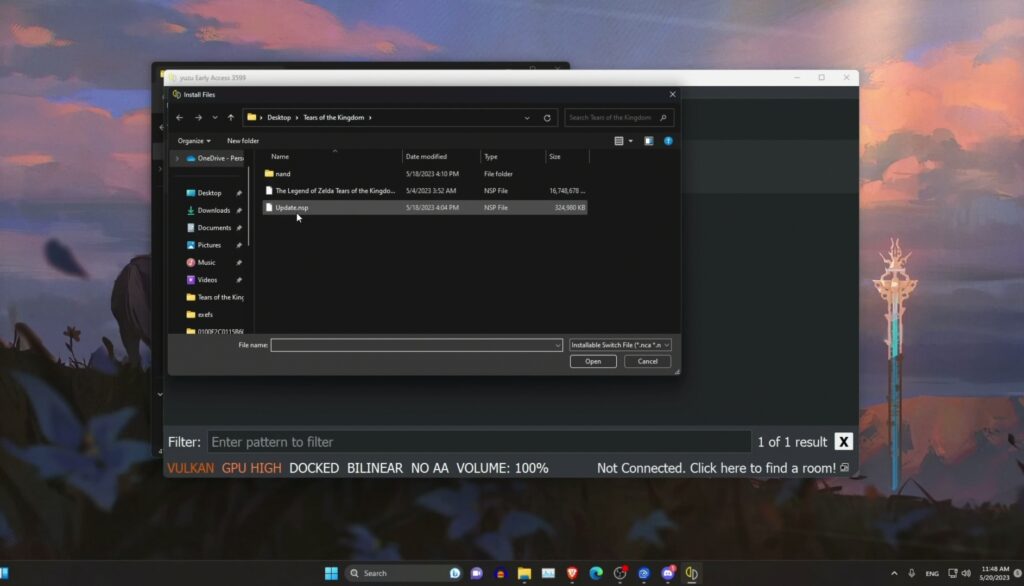Image resolution: width=1024 pixels, height=586 pixels.
Task: Cancel the Install Files dialog
Action: [647, 361]
